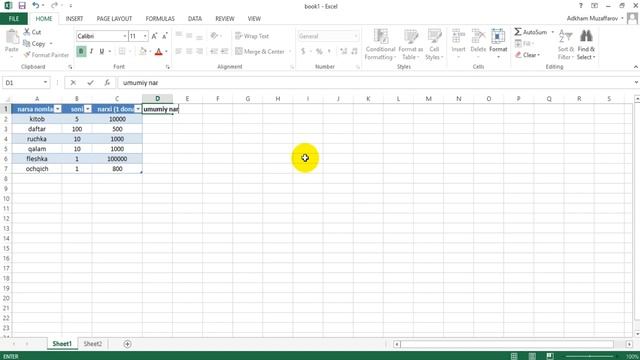
Task: Open the font size dropdown
Action: point(145,36)
